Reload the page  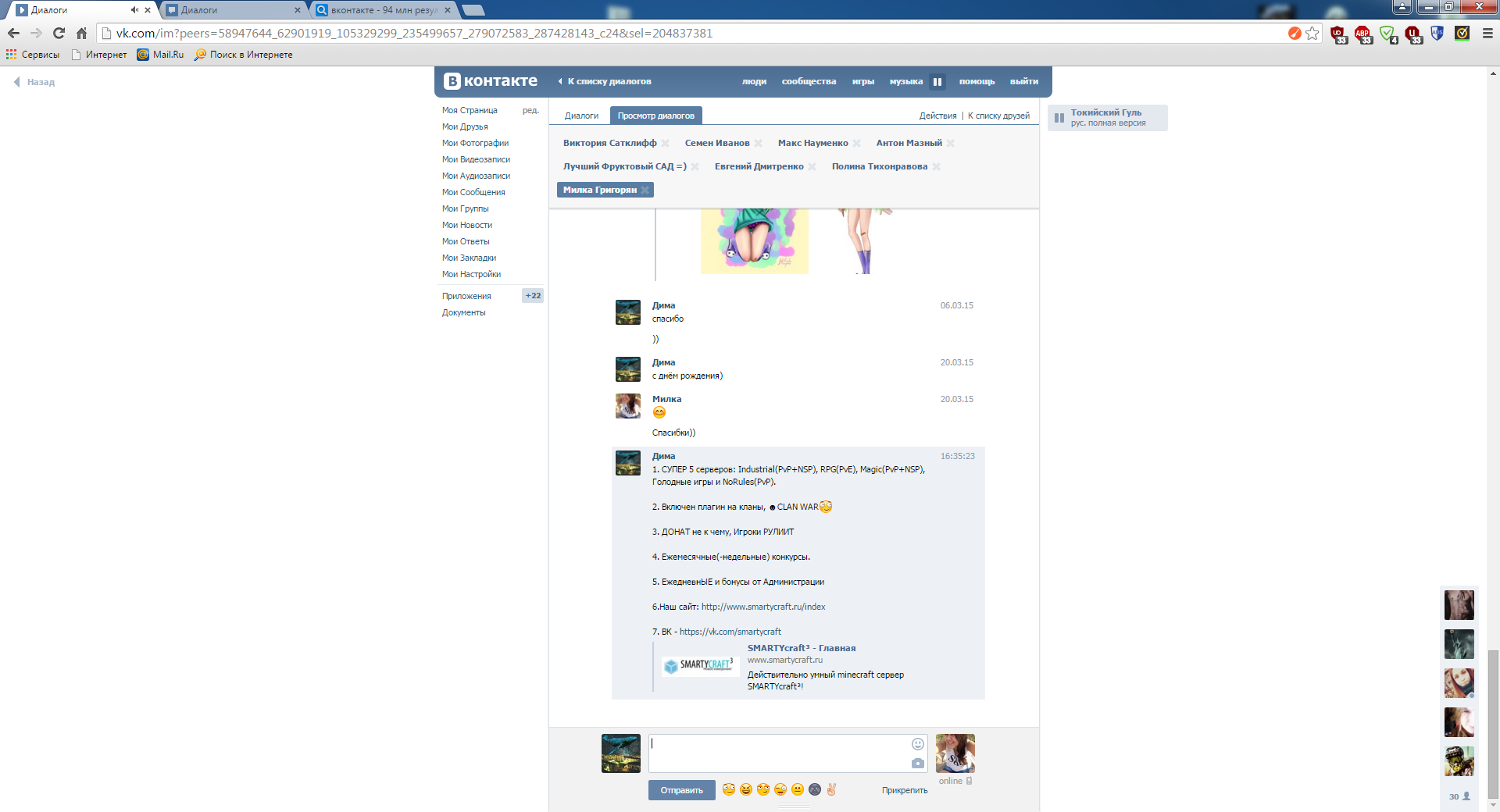[59, 33]
